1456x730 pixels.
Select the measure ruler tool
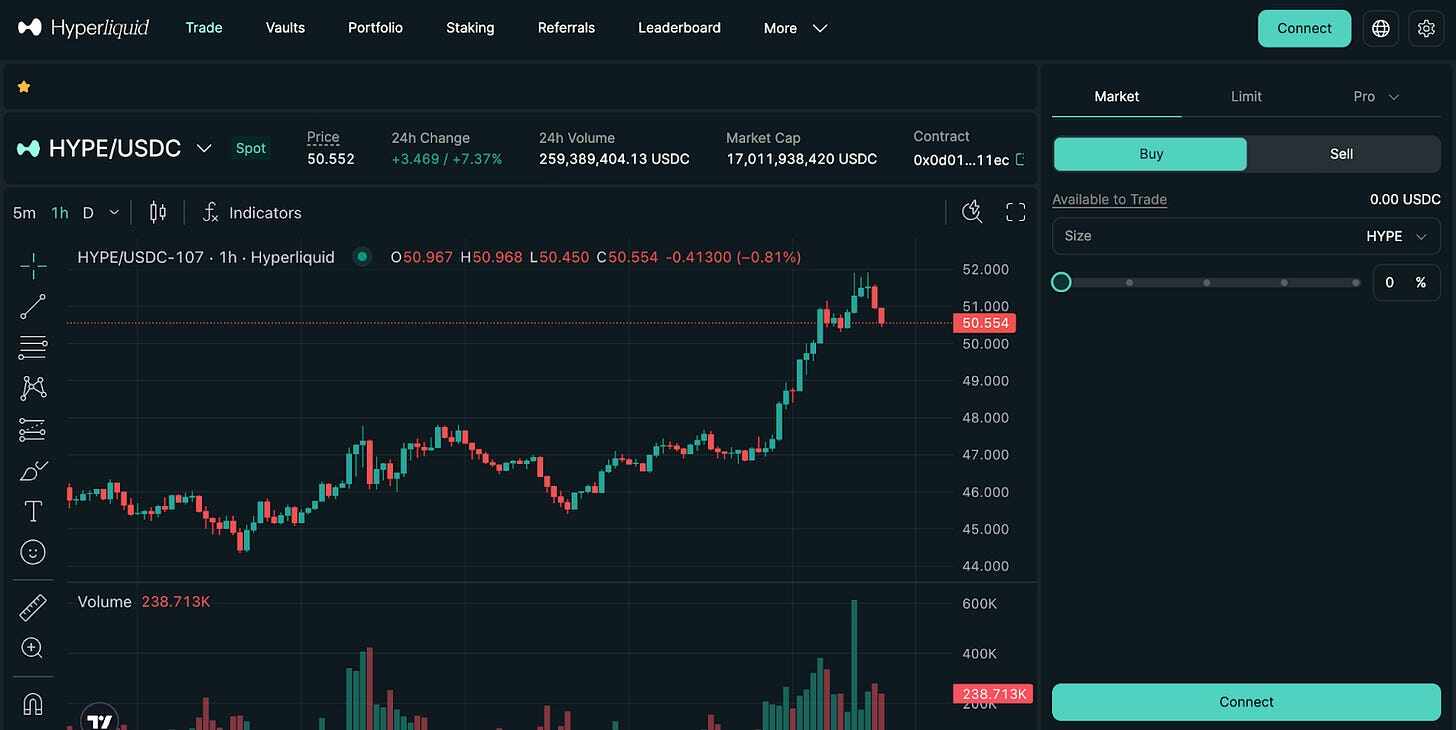click(32, 606)
